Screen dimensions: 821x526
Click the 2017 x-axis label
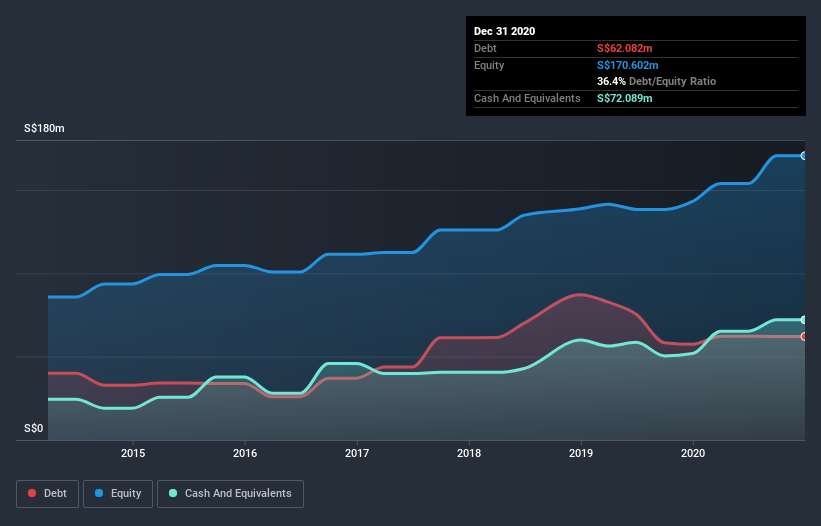click(x=357, y=453)
